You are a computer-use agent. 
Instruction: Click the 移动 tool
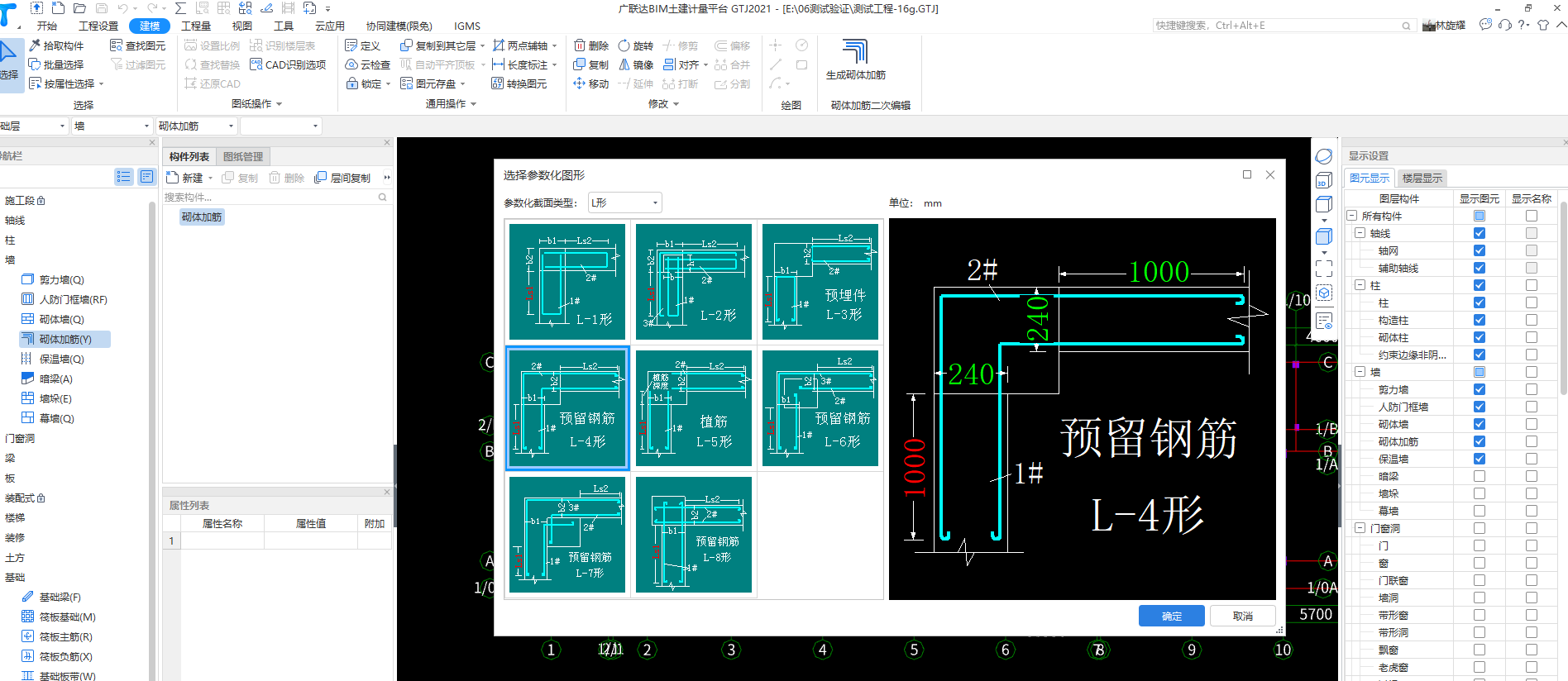tap(591, 83)
